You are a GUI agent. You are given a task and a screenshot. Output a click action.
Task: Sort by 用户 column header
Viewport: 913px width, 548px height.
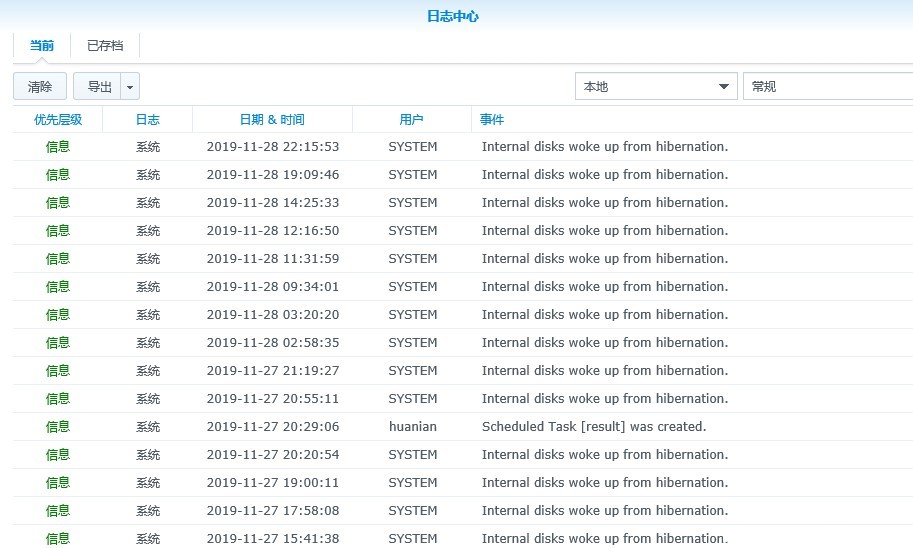pos(411,119)
